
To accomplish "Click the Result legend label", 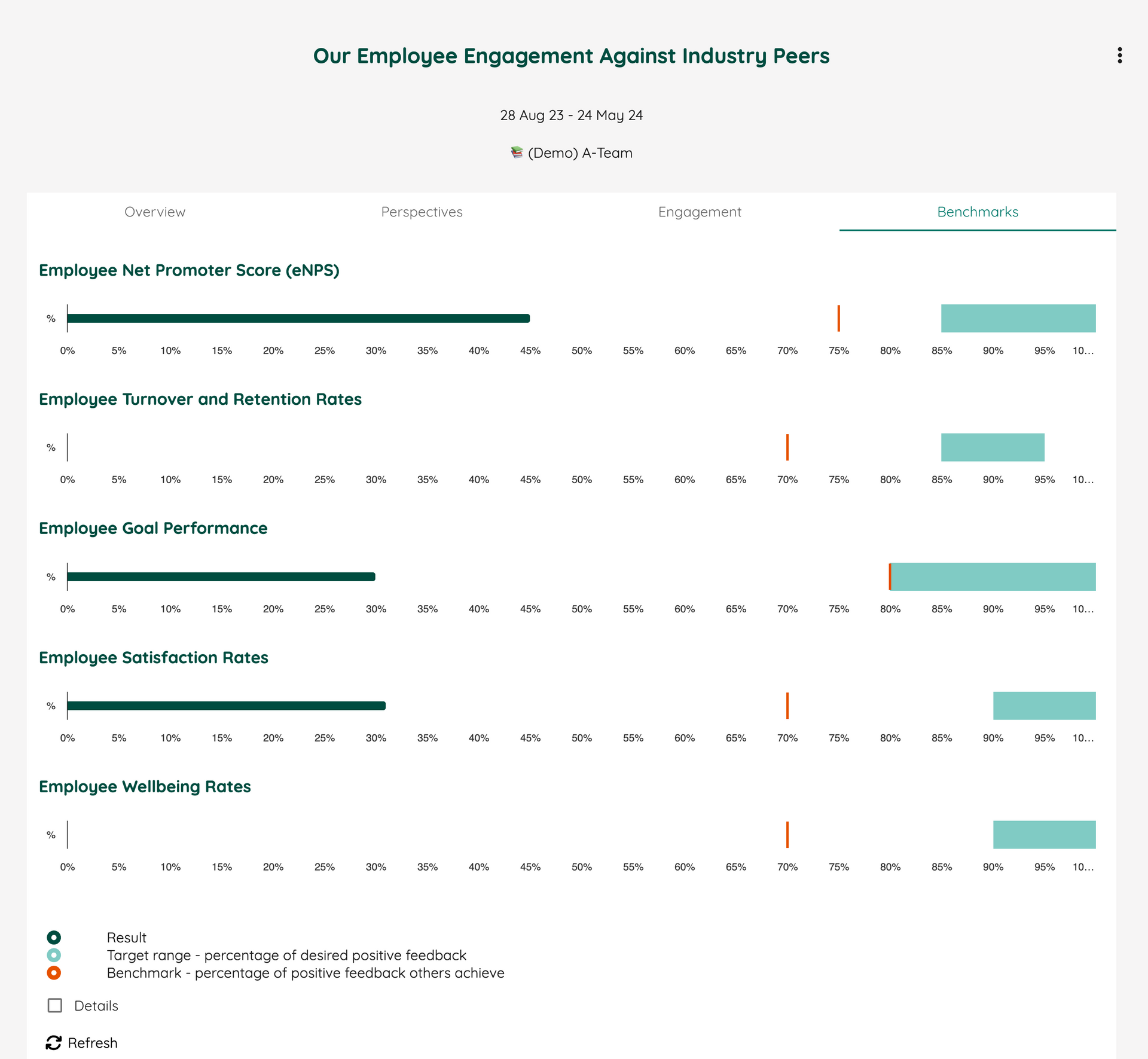I will tap(126, 937).
